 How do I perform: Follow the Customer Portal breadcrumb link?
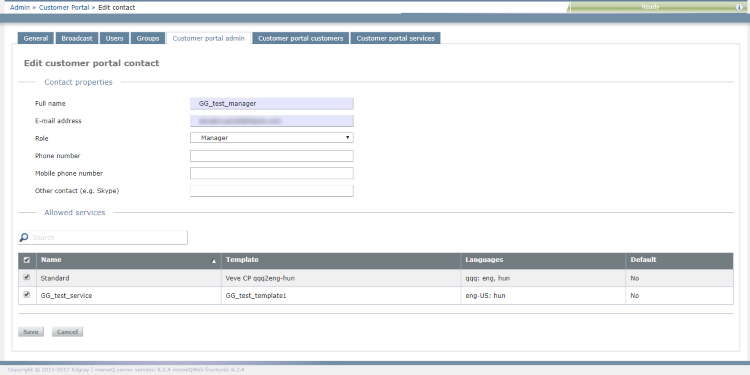point(64,8)
